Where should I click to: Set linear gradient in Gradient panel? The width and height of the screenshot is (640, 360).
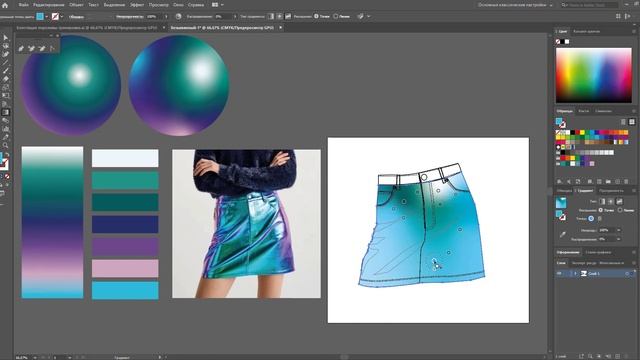pyautogui.click(x=602, y=201)
